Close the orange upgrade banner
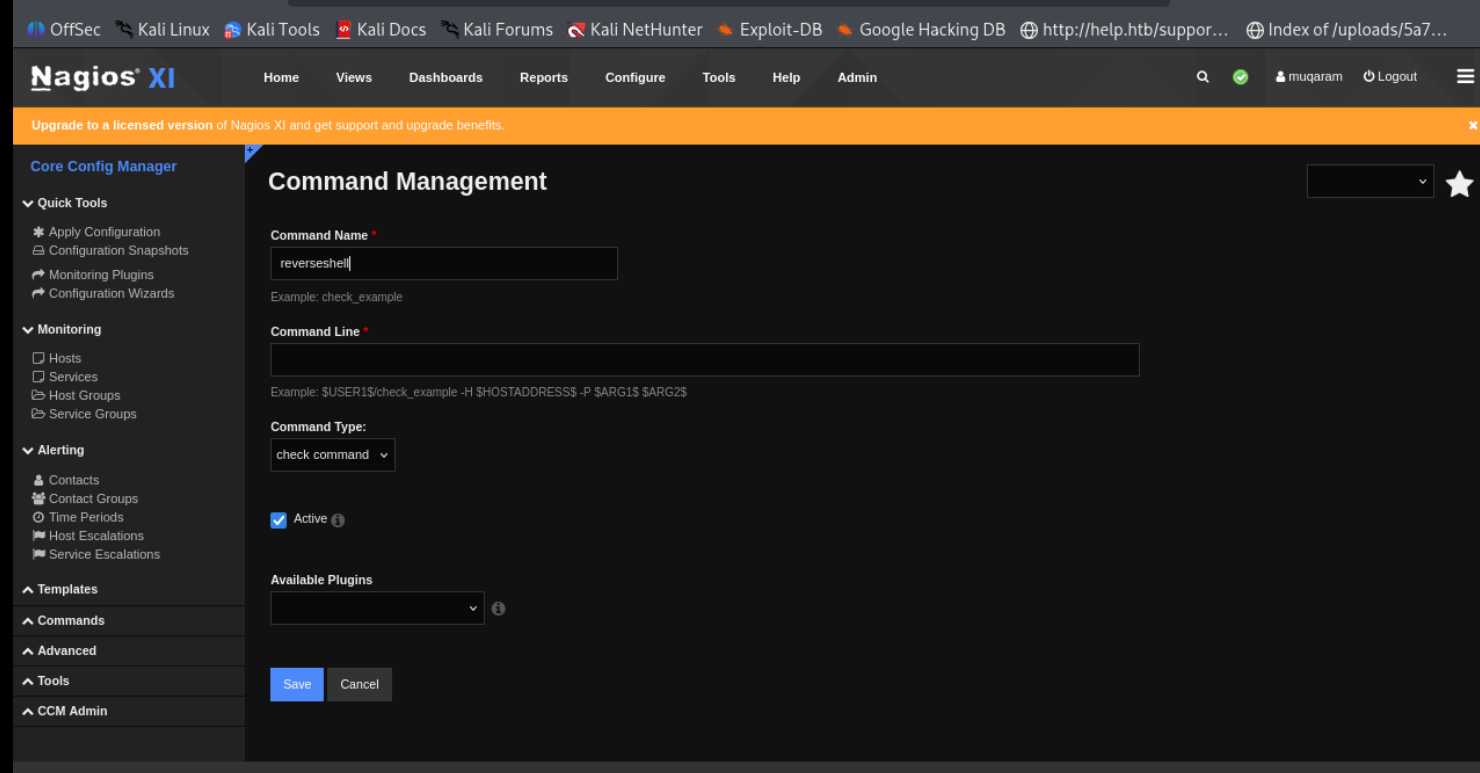Image resolution: width=1480 pixels, height=773 pixels. tap(1472, 126)
